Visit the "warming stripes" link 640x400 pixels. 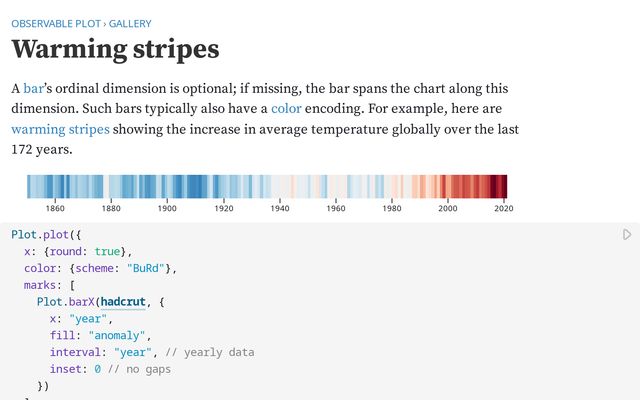tap(60, 129)
